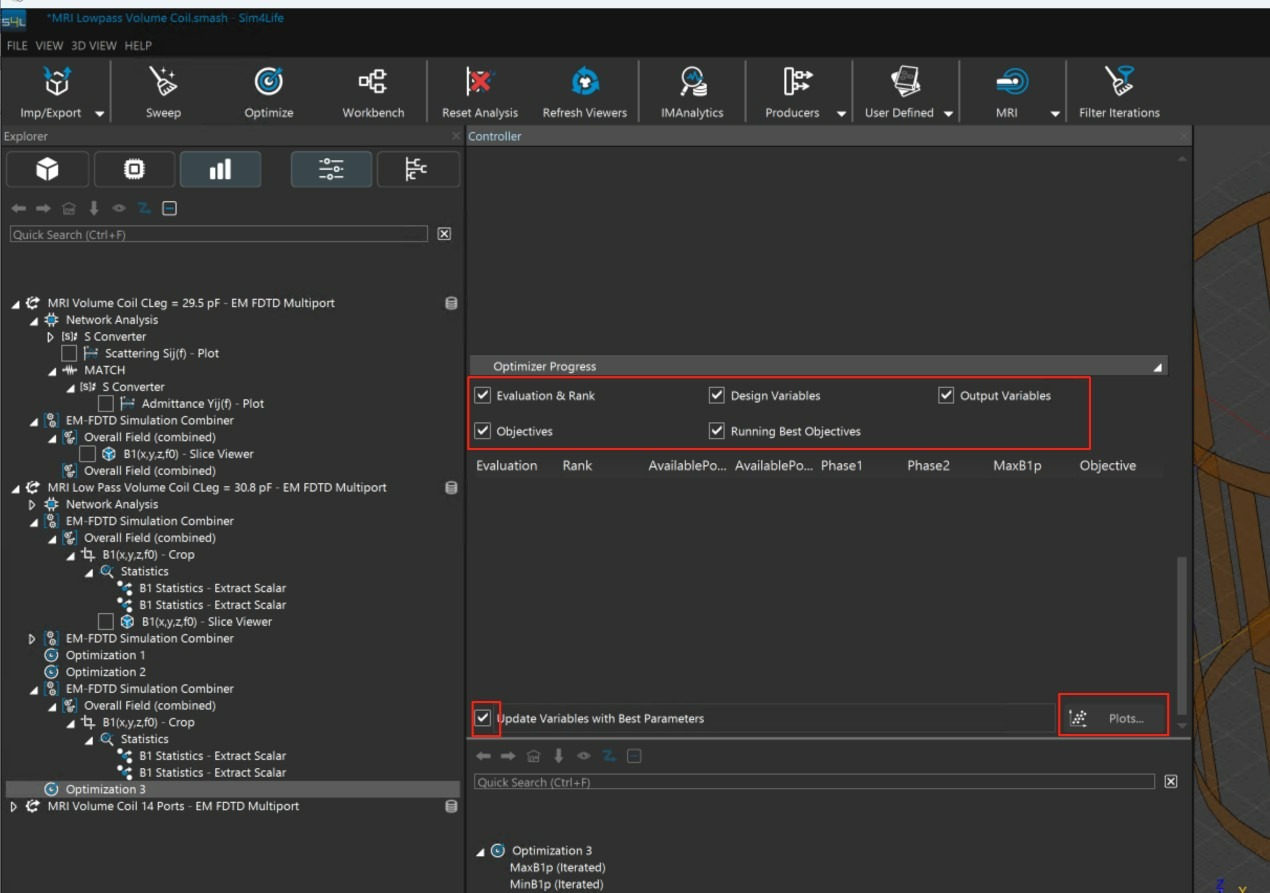Open the 3D VIEW menu
Image resolution: width=1270 pixels, height=893 pixels.
[x=94, y=46]
